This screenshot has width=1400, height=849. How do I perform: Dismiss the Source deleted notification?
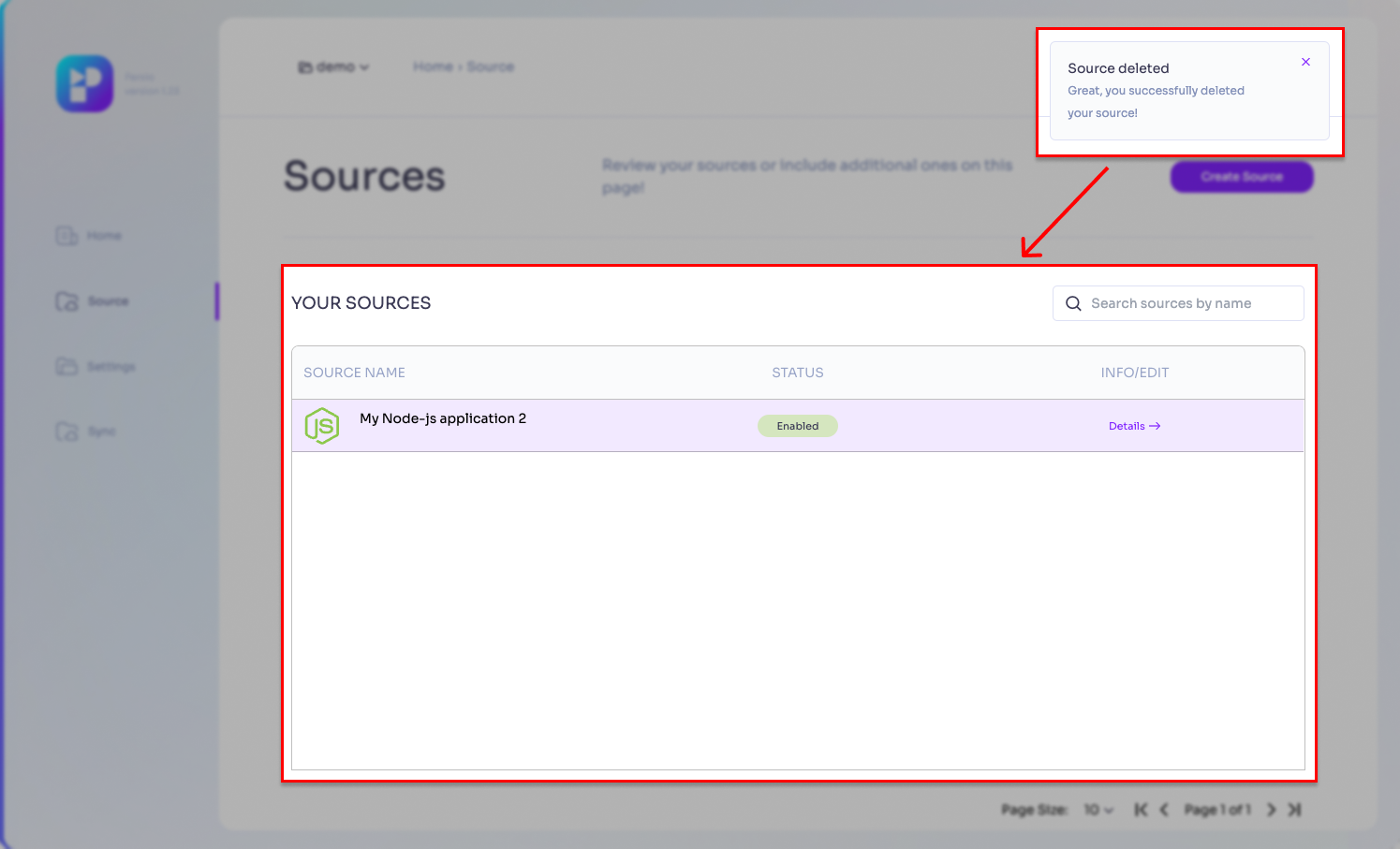(1305, 63)
